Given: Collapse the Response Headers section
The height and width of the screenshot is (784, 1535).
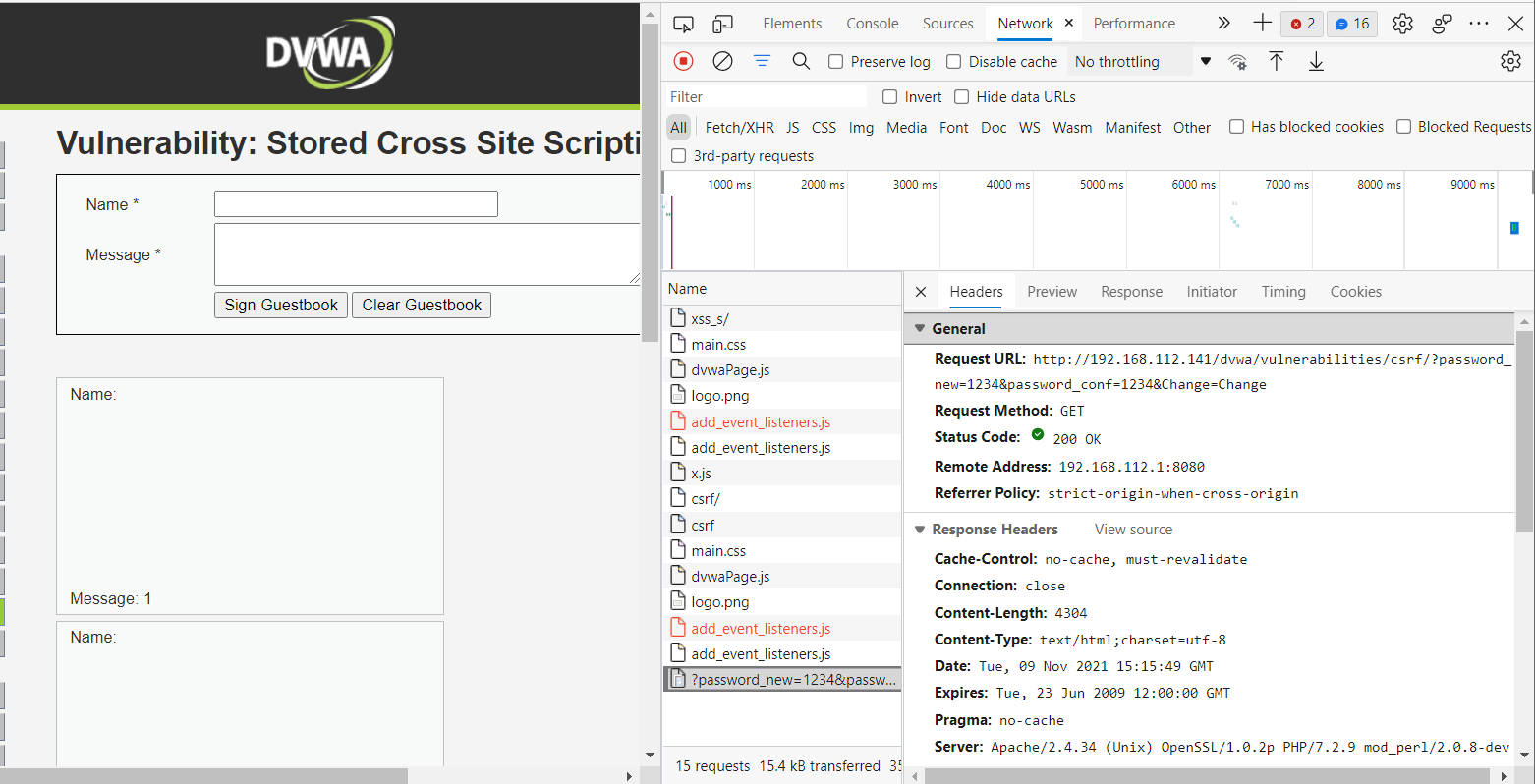Looking at the screenshot, I should coord(920,530).
